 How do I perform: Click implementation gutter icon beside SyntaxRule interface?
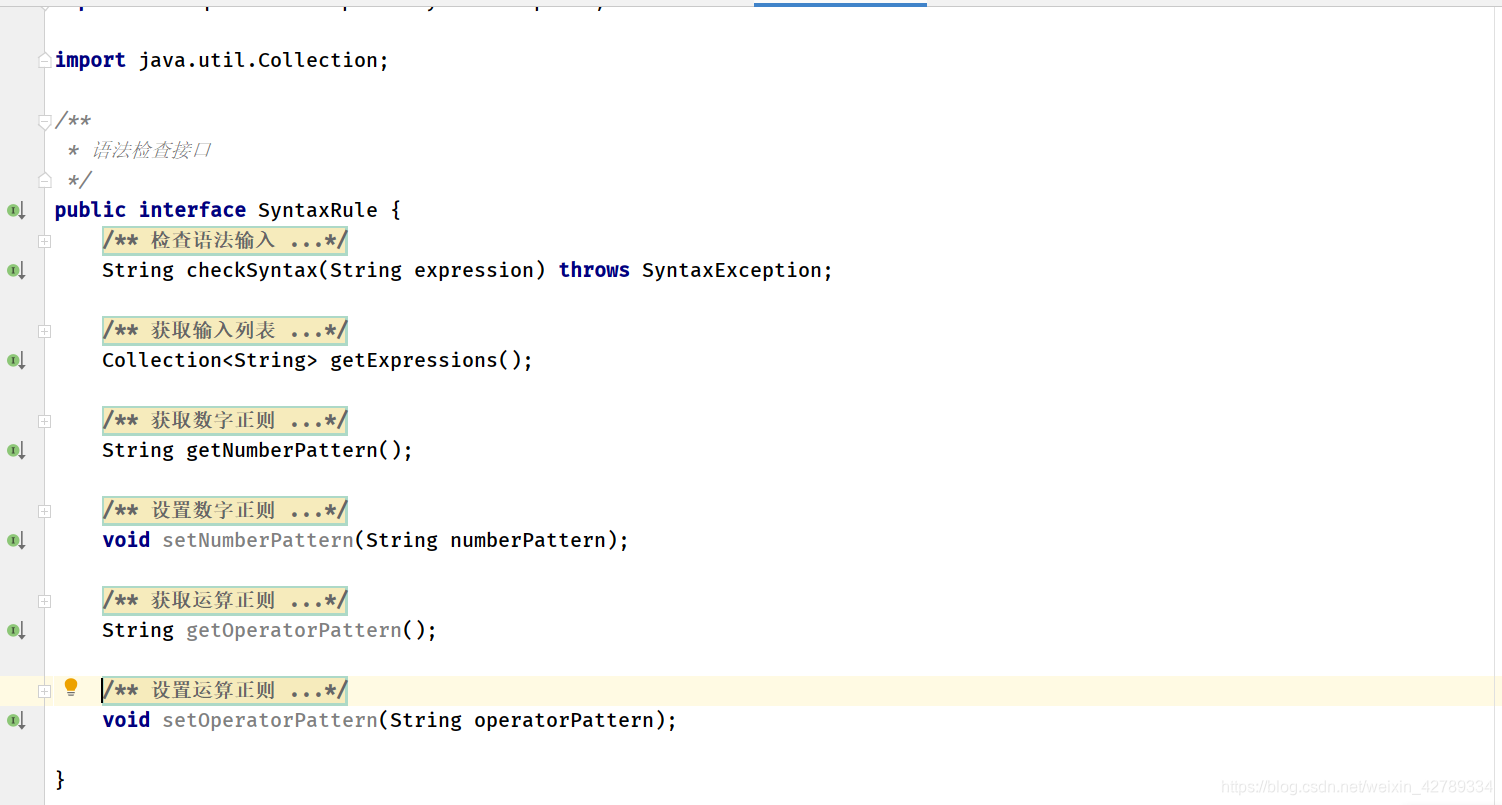click(16, 210)
